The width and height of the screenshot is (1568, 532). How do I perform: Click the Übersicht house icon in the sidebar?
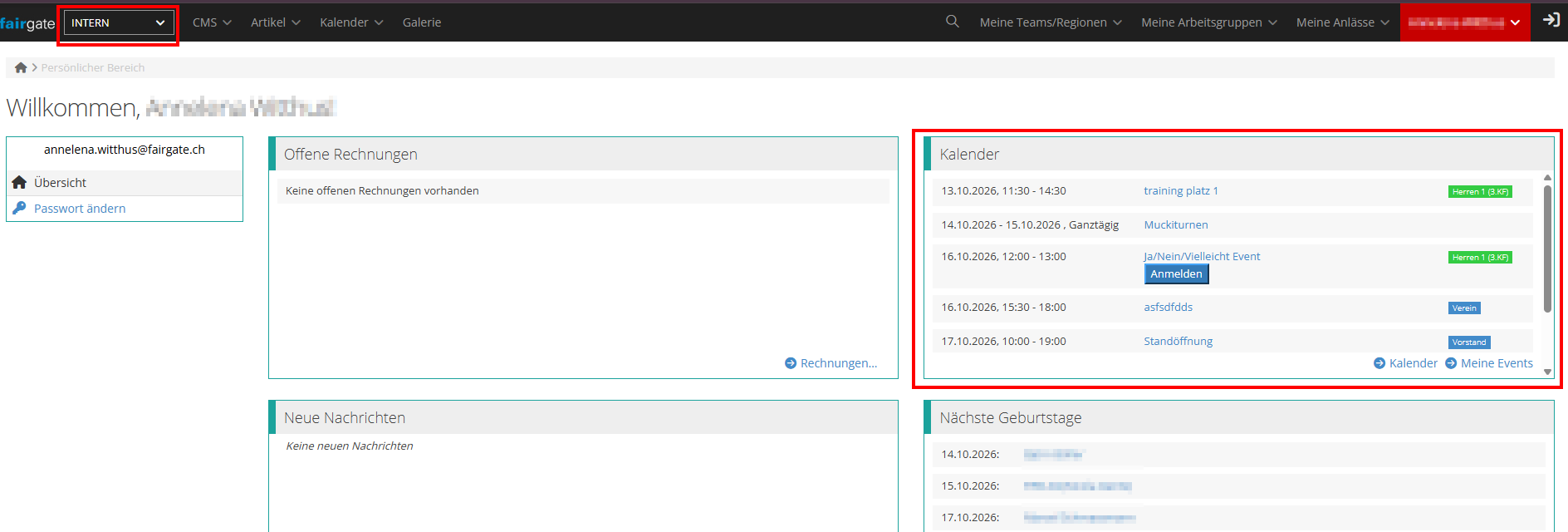click(x=19, y=182)
